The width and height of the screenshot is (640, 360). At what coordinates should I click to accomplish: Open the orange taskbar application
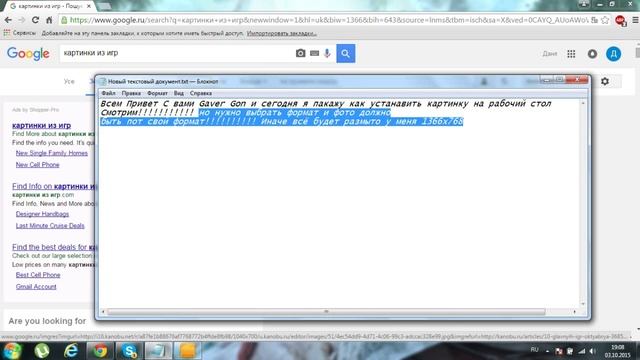[187, 351]
